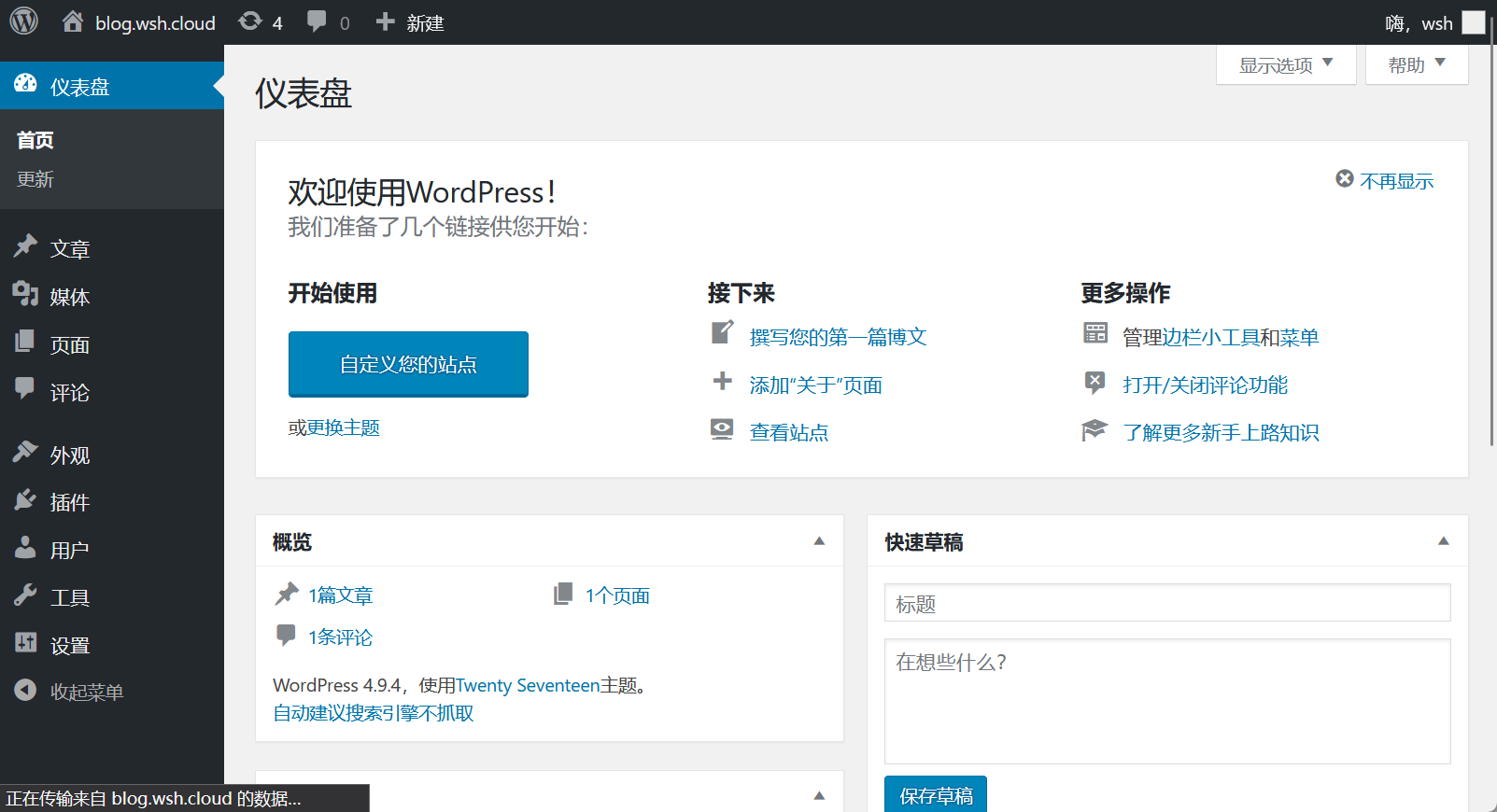The height and width of the screenshot is (812, 1497).
Task: Focus the 在想些什么? draft textarea
Action: 1167,702
